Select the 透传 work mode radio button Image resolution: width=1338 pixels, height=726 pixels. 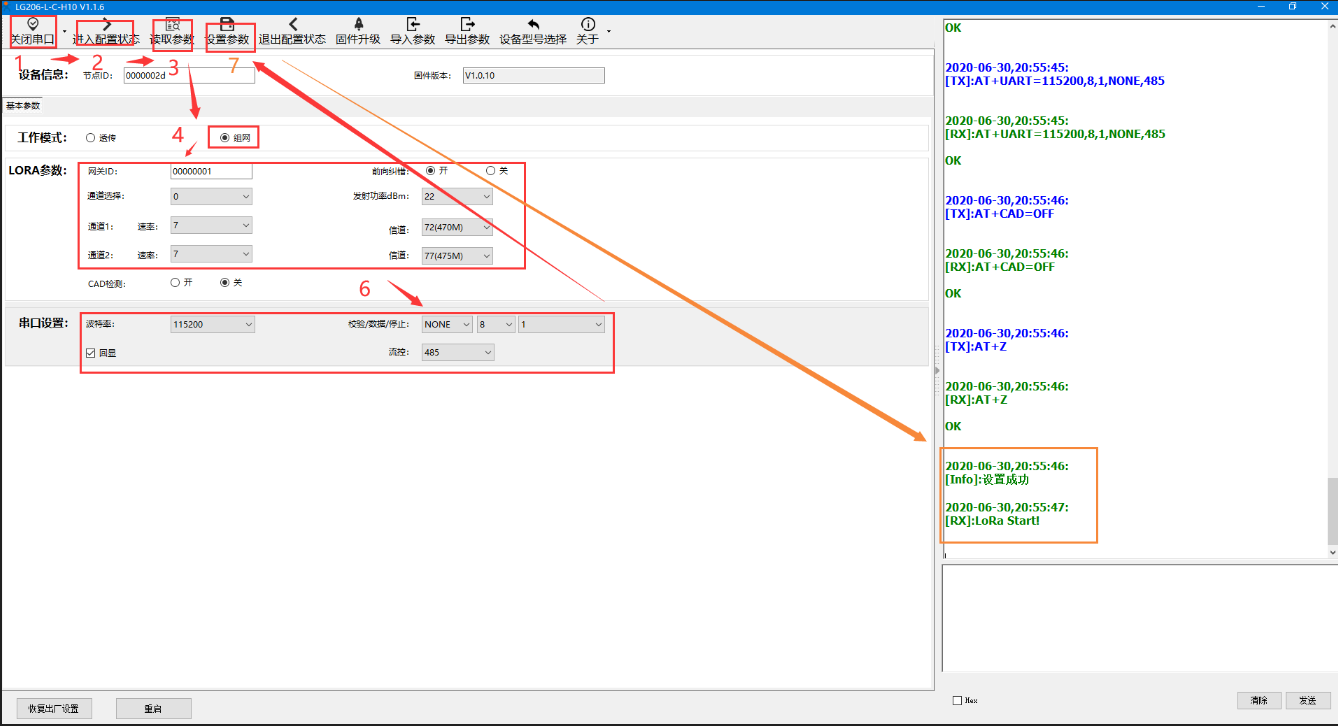pyautogui.click(x=91, y=138)
